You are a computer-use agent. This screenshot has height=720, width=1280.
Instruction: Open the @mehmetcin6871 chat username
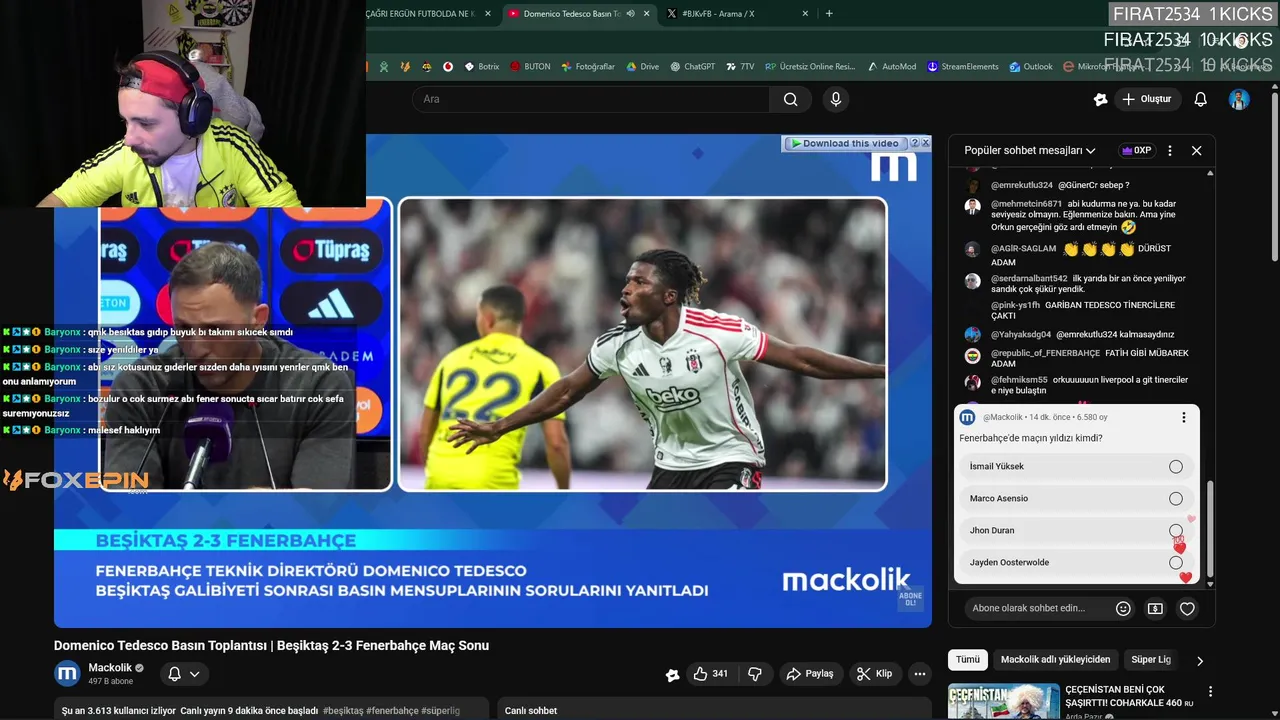click(x=1026, y=204)
